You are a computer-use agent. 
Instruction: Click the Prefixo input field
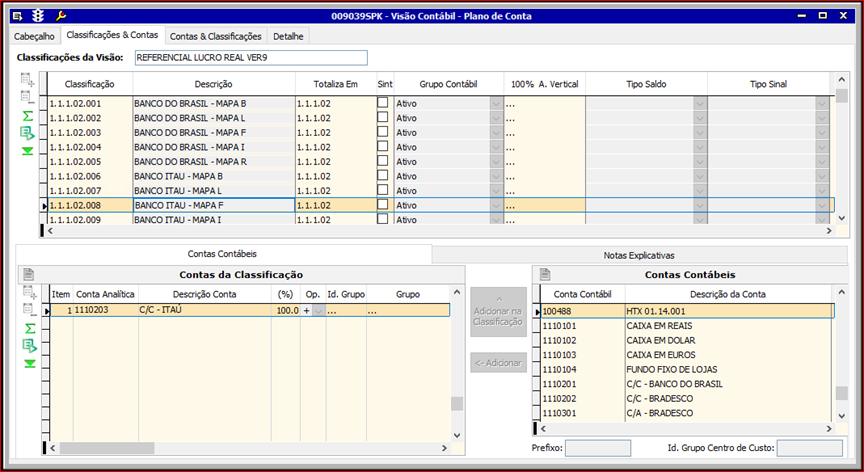[x=597, y=448]
